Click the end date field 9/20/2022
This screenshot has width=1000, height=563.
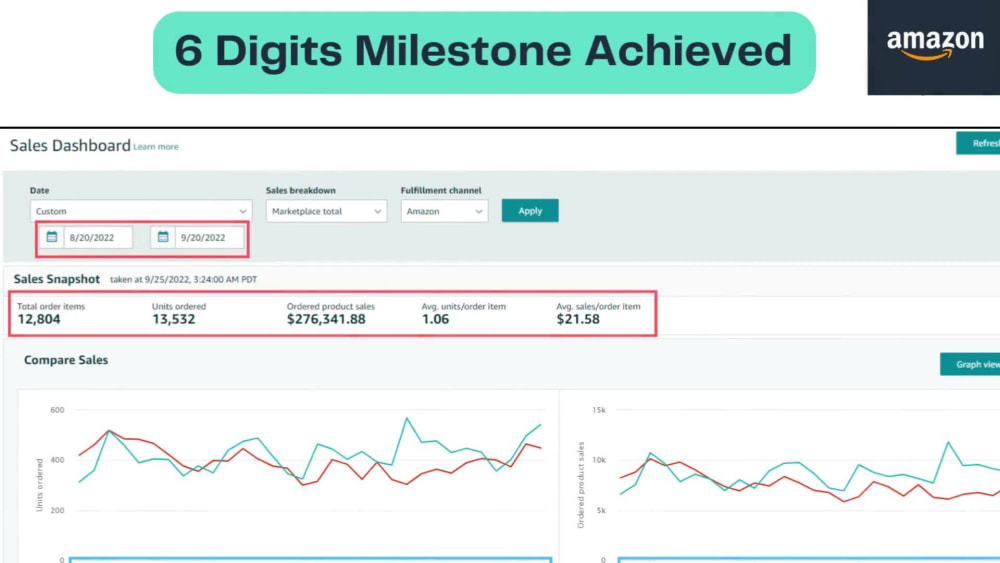click(x=209, y=237)
